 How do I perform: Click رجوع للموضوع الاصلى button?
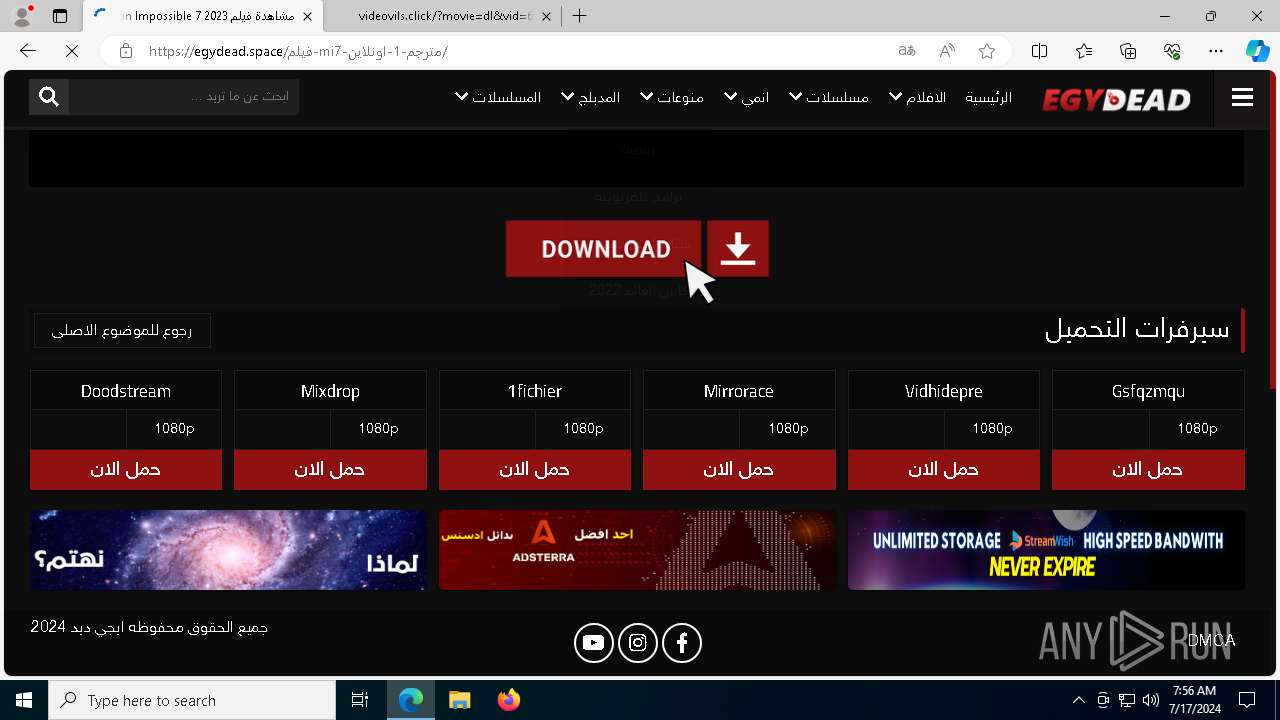[122, 330]
